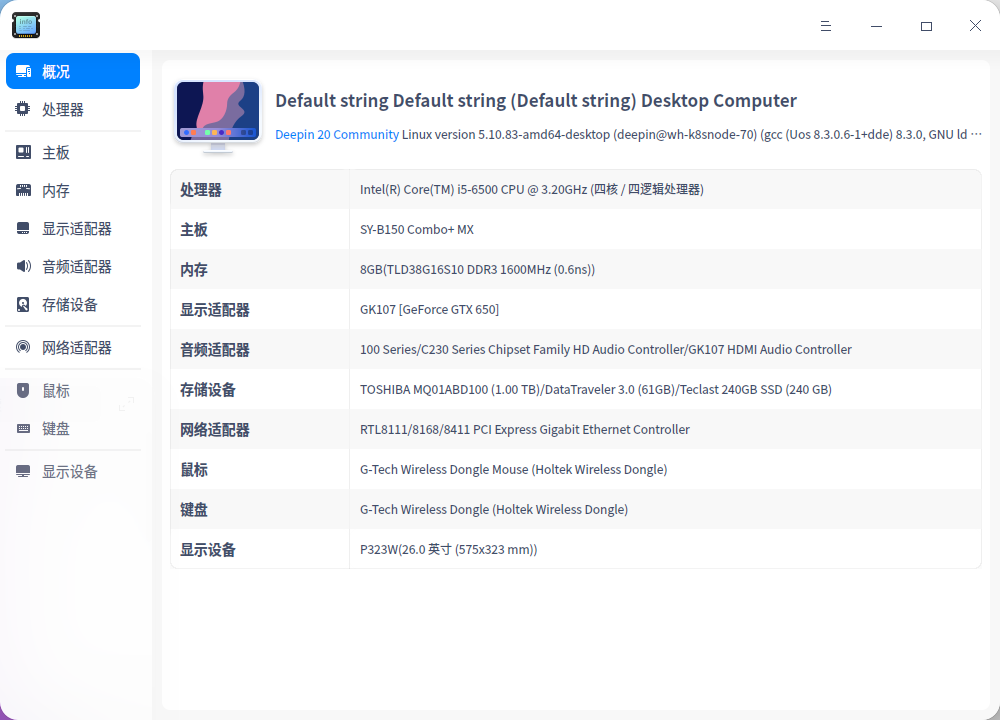The image size is (1000, 720).
Task: Click the 主板 motherboard icon
Action: pos(24,152)
